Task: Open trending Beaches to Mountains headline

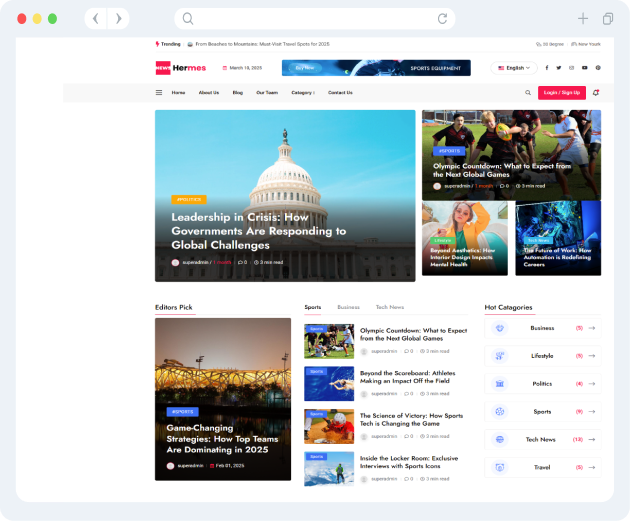Action: tap(262, 44)
